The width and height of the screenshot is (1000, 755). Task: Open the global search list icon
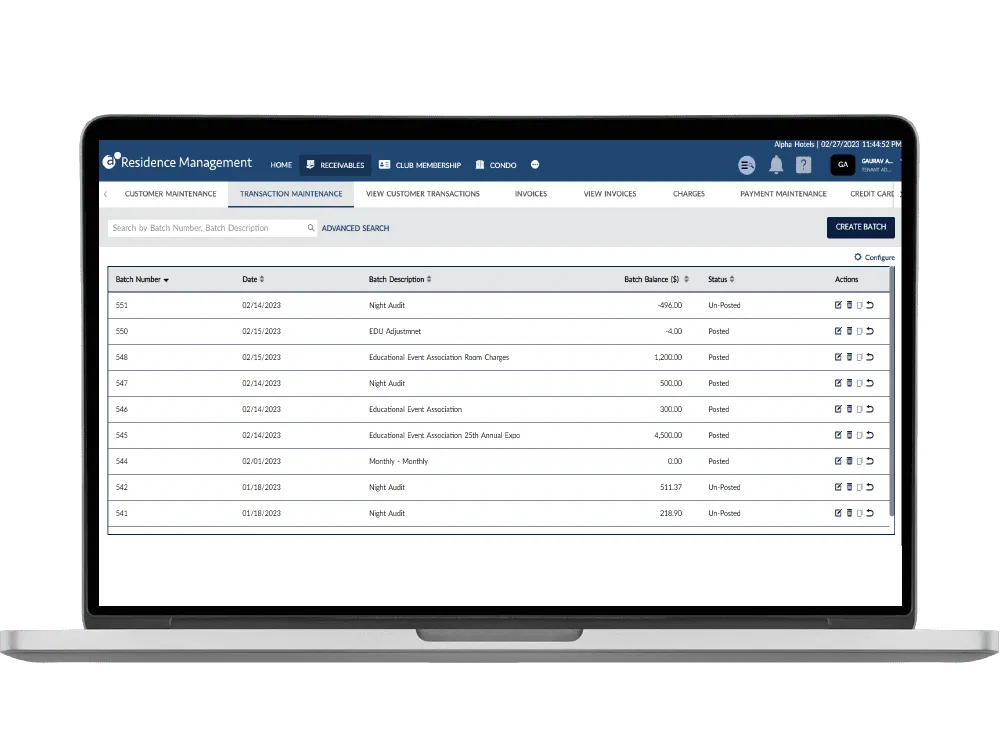[747, 165]
